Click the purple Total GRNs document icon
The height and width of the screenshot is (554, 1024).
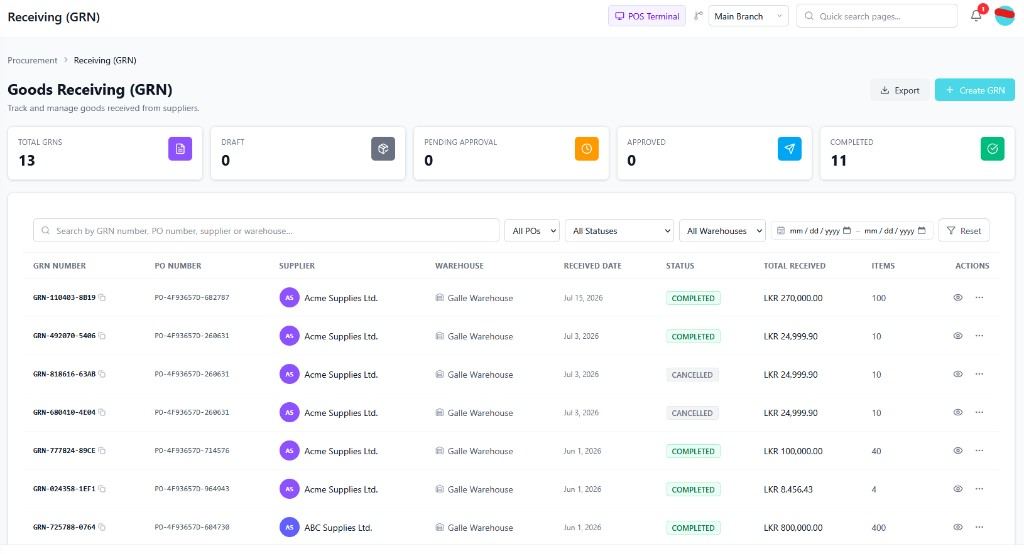pyautogui.click(x=180, y=149)
